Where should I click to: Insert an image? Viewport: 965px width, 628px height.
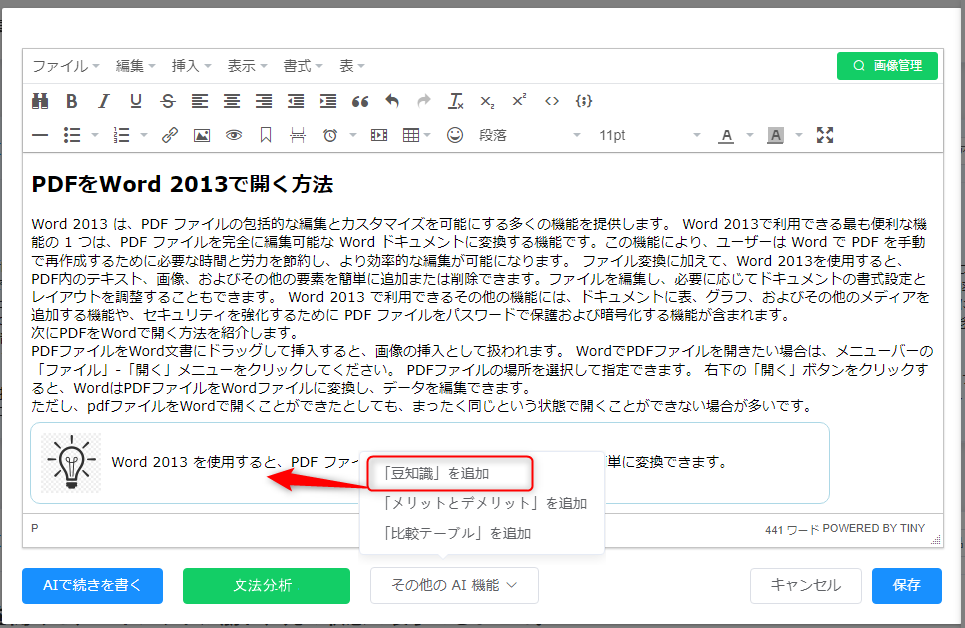click(202, 135)
